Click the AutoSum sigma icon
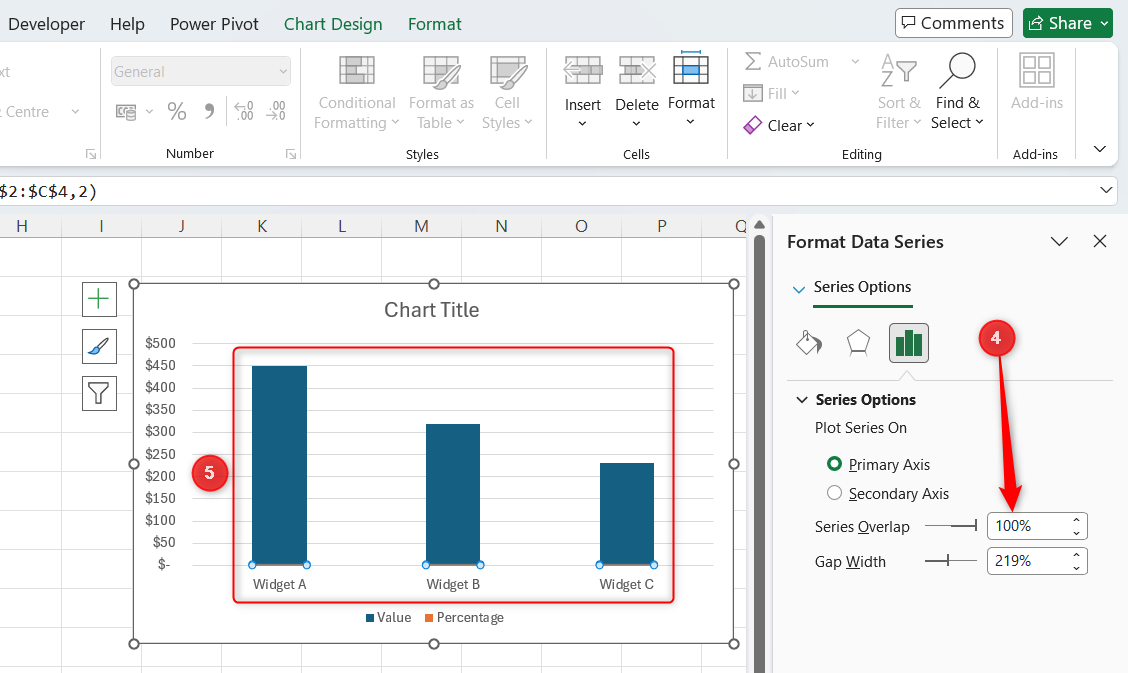This screenshot has width=1128, height=673. 752,61
